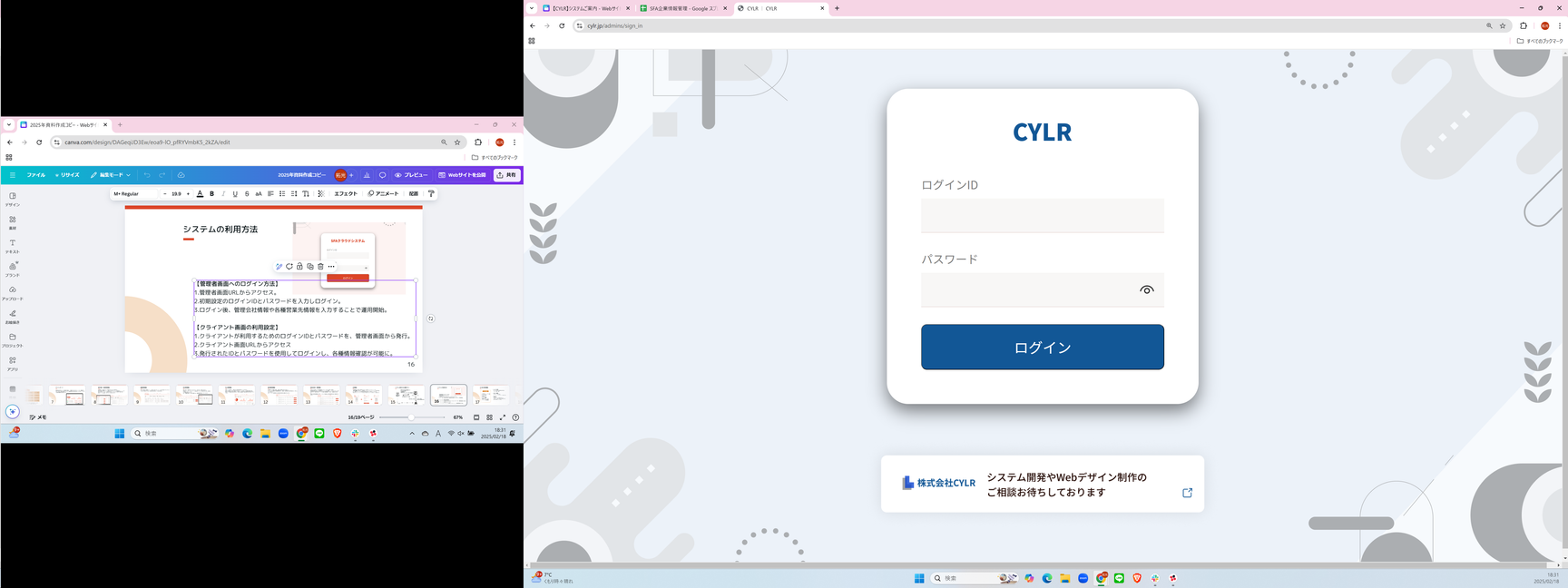The height and width of the screenshot is (588, 1568).
Task: Open the Canva magic assistant sparkle button
Action: 13,412
